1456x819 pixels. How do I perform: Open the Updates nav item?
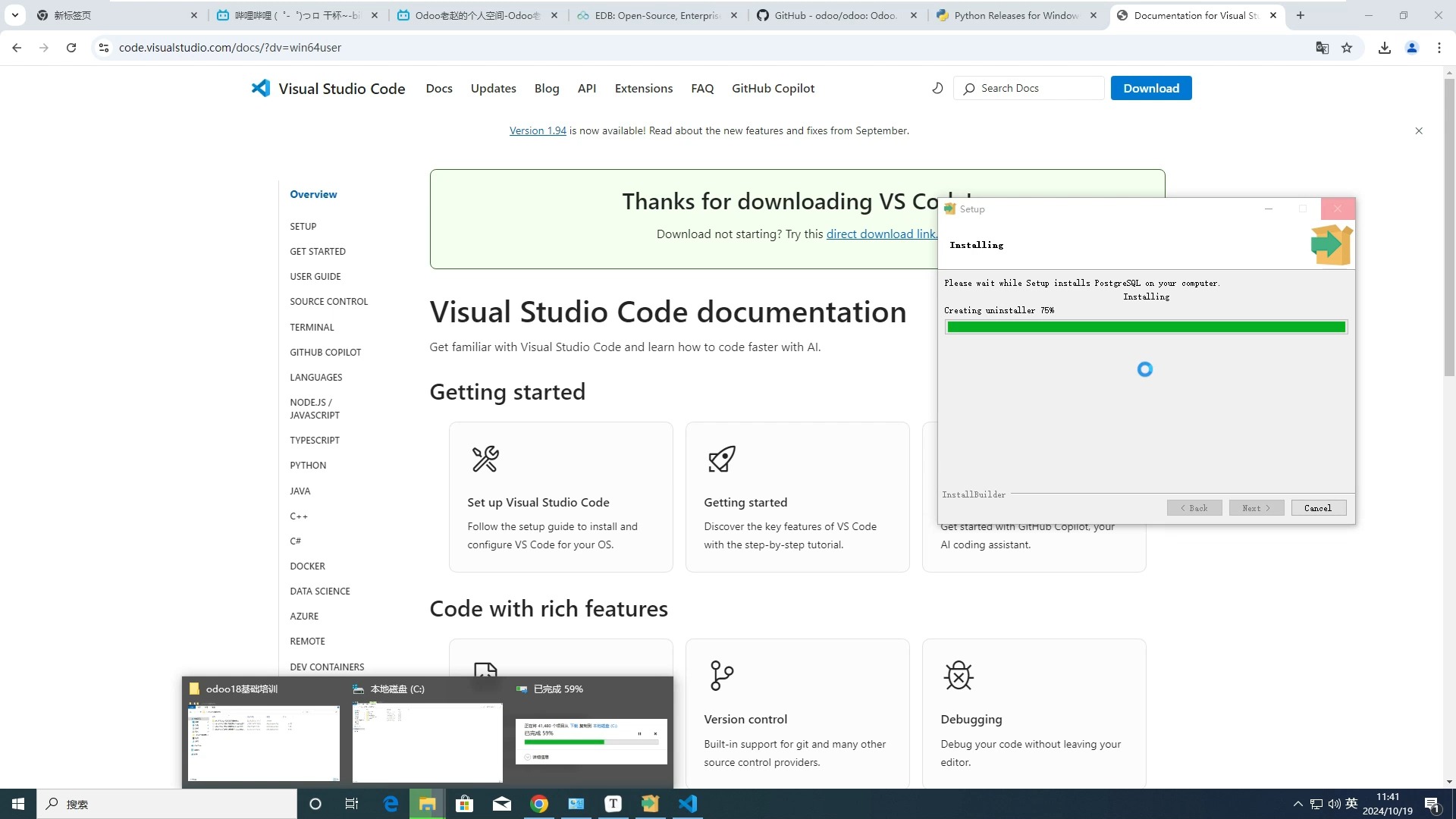pyautogui.click(x=494, y=89)
